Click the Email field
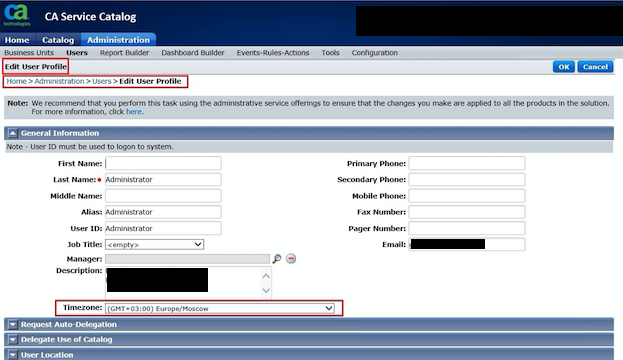Image resolution: width=623 pixels, height=360 pixels. pos(467,244)
